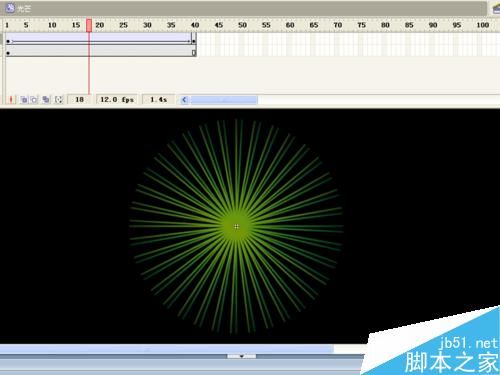500x375 pixels.
Task: Enable Onion Skin Outlines button
Action: click(34, 99)
